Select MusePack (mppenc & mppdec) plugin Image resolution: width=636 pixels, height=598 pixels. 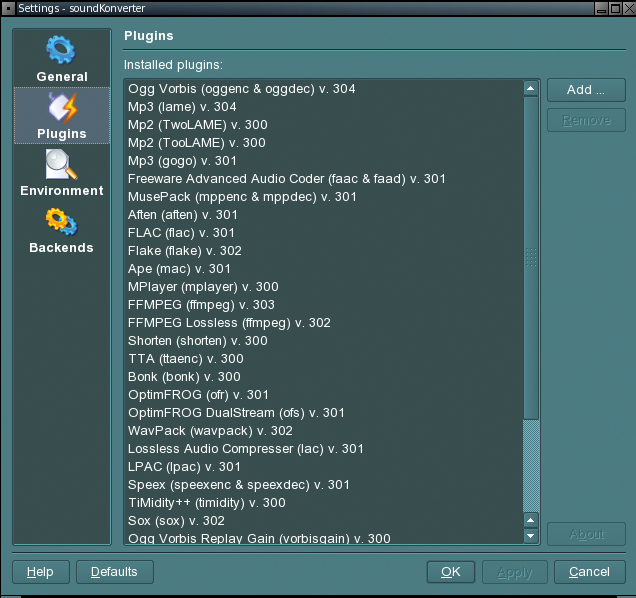pos(323,197)
